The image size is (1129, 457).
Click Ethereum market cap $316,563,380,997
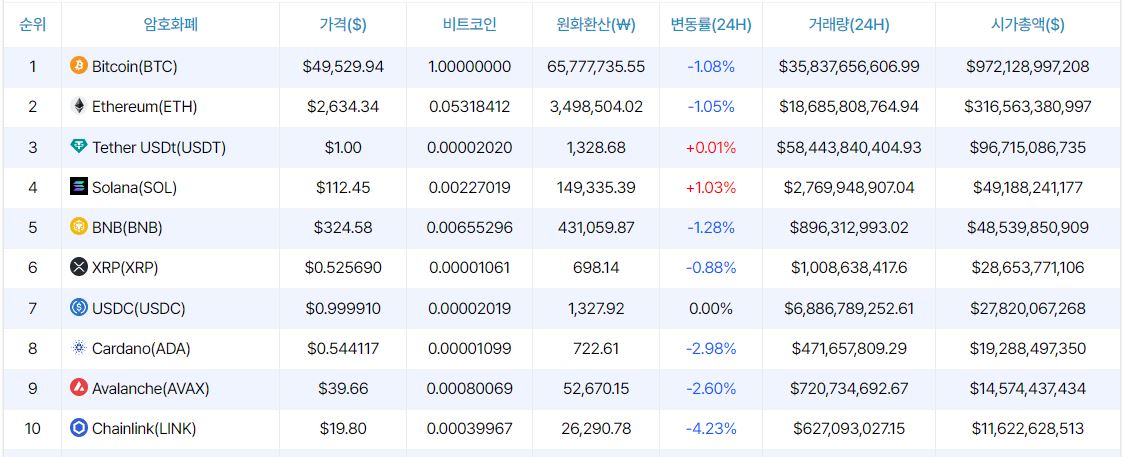click(x=1027, y=107)
